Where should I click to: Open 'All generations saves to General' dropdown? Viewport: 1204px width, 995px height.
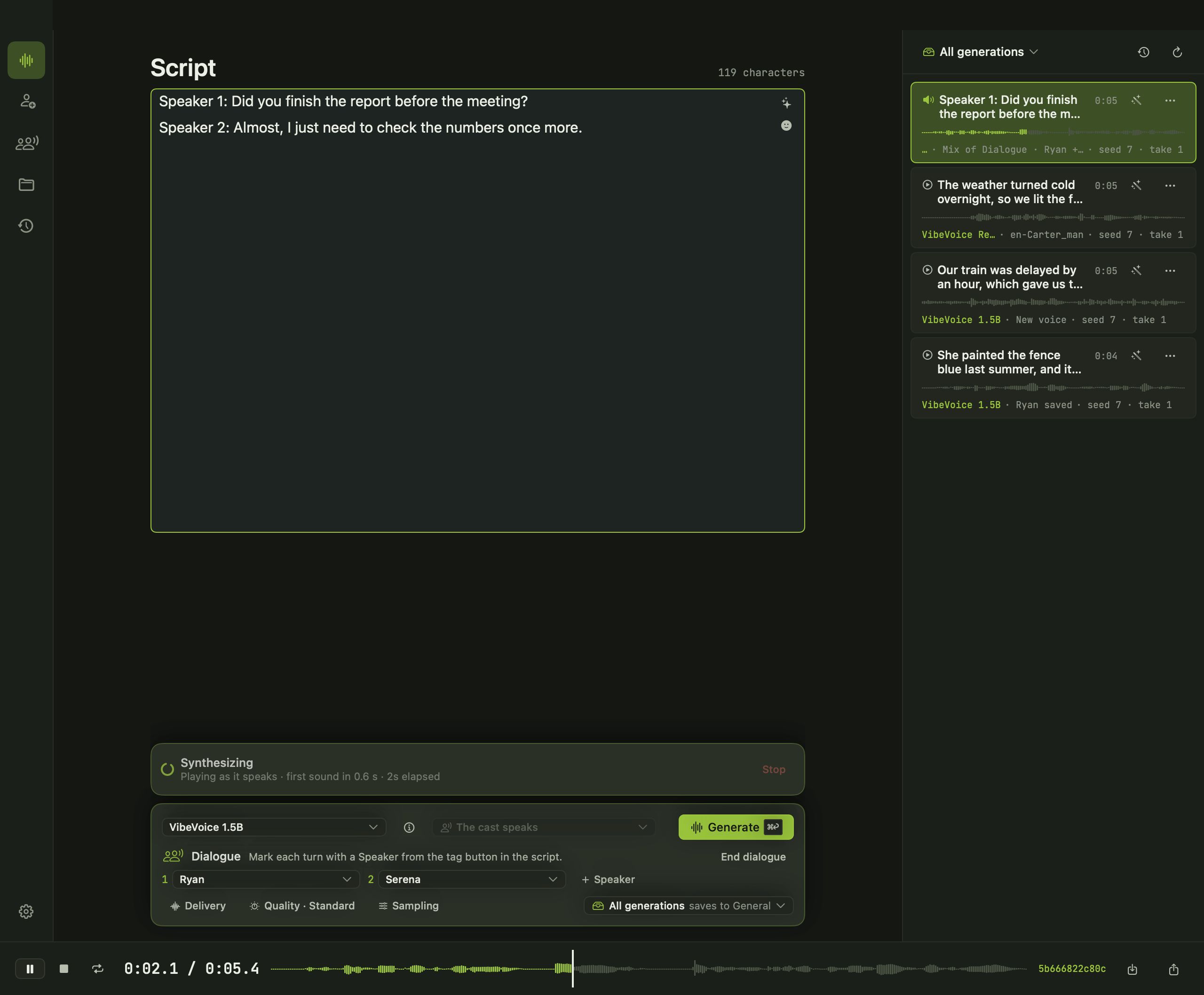[688, 906]
